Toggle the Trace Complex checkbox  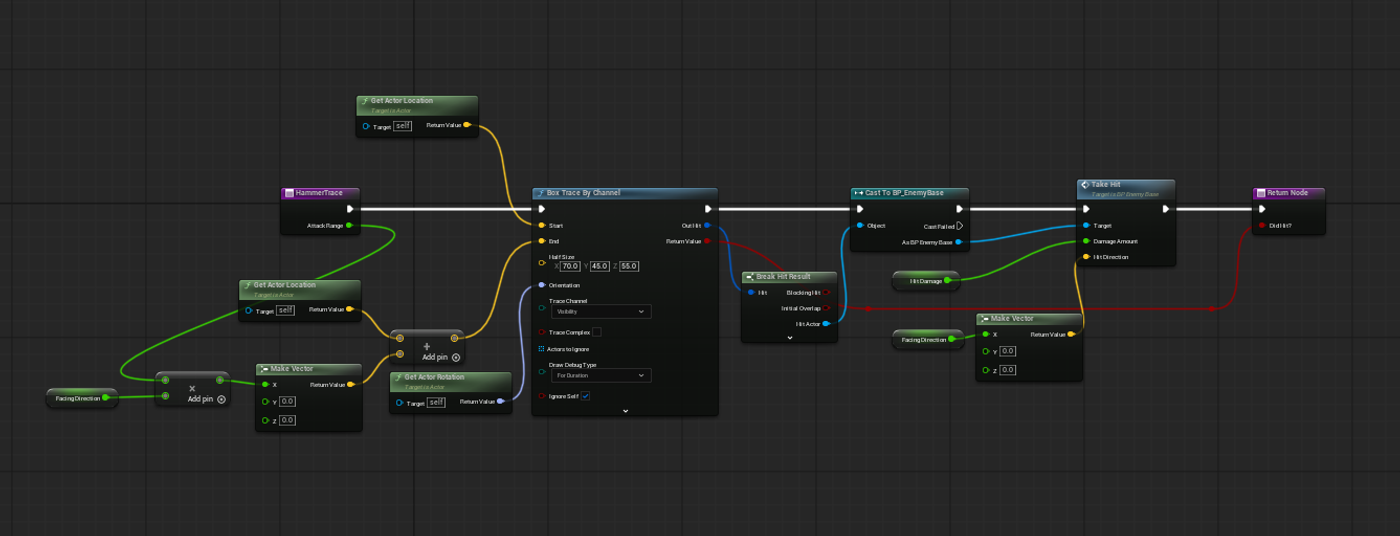tap(597, 332)
